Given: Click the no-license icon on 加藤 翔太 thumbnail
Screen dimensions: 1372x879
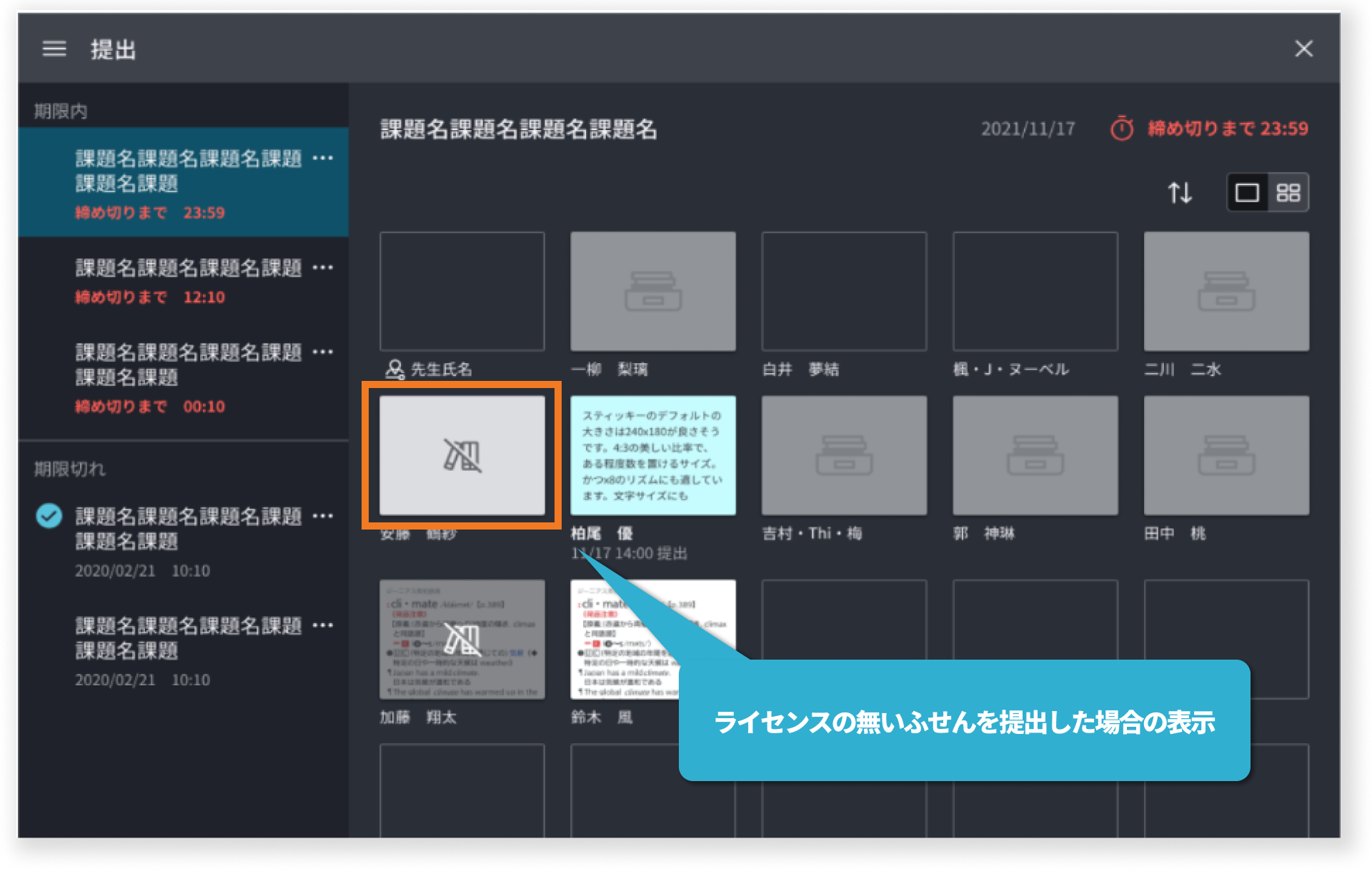Looking at the screenshot, I should 462,639.
